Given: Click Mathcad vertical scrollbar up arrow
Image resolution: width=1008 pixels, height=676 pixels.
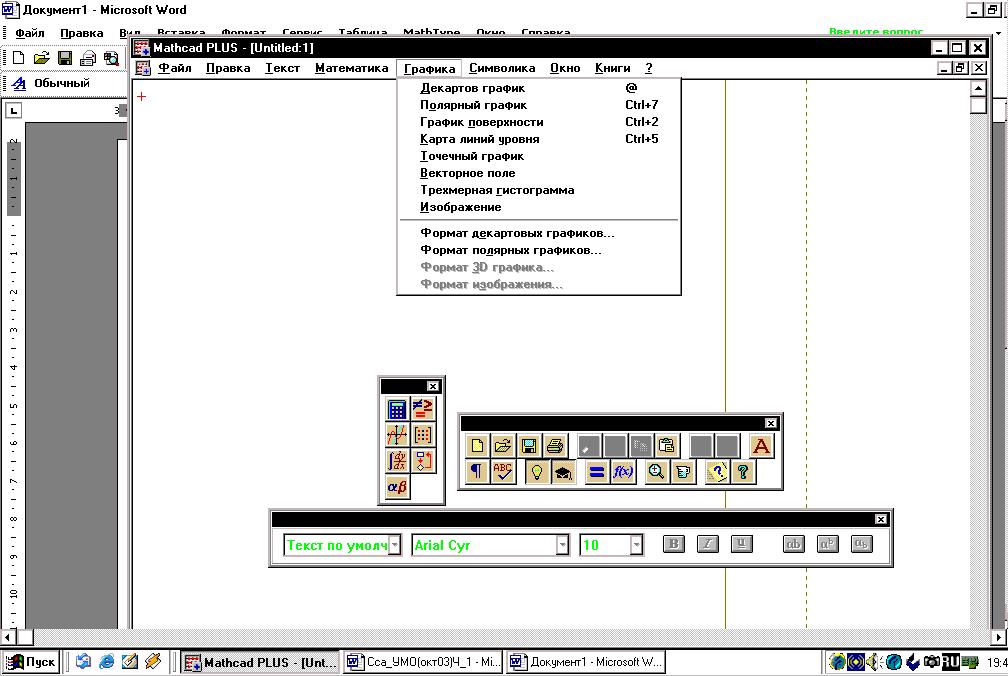Looking at the screenshot, I should click(978, 88).
